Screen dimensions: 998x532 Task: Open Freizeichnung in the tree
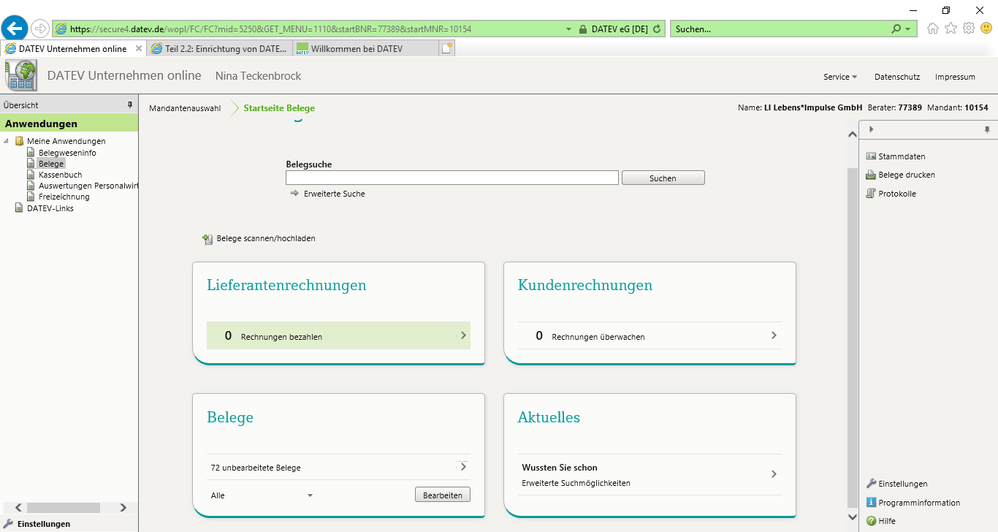pos(64,197)
